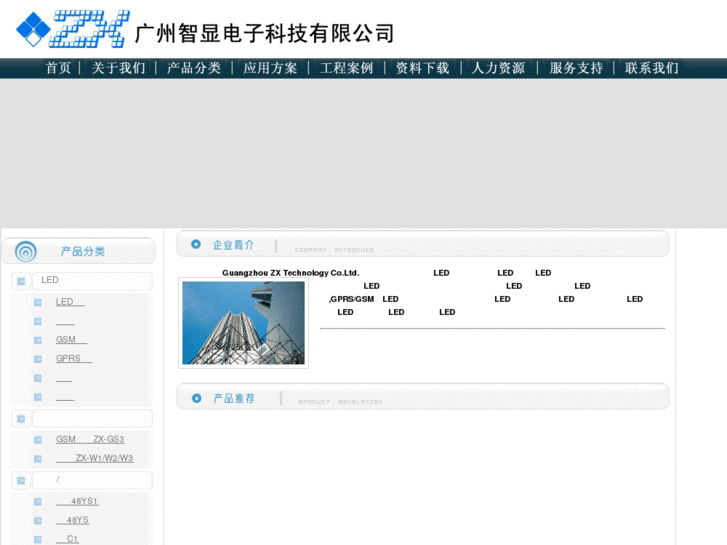Open 产品分类 in the top navigation

(x=194, y=68)
